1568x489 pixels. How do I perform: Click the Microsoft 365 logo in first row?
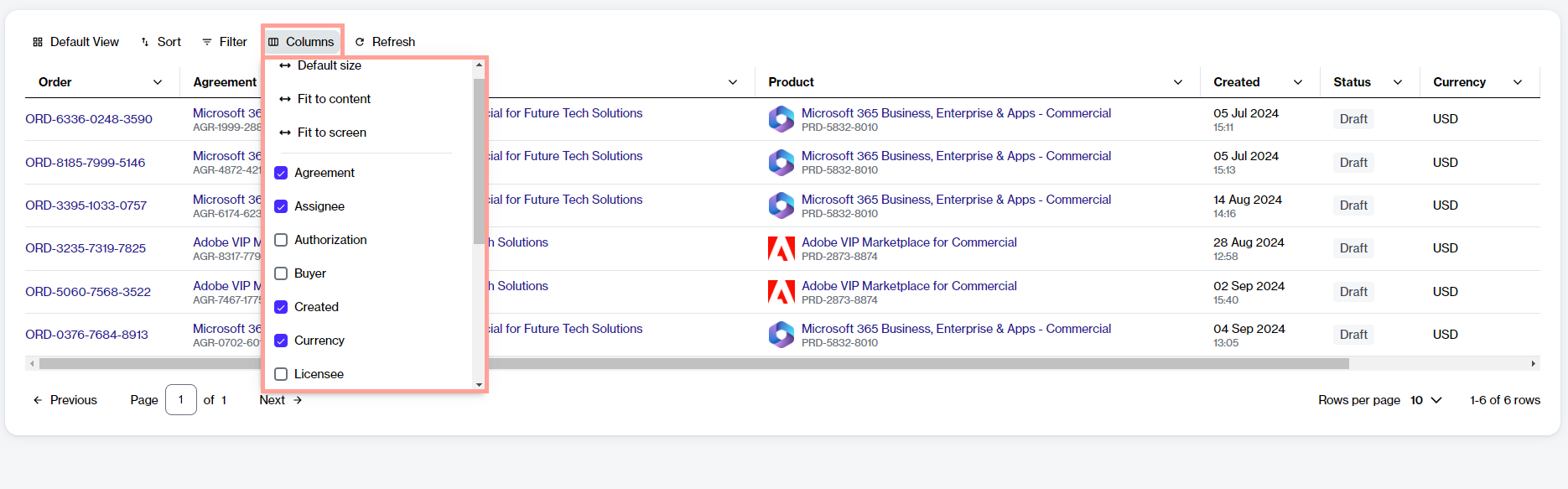click(781, 119)
